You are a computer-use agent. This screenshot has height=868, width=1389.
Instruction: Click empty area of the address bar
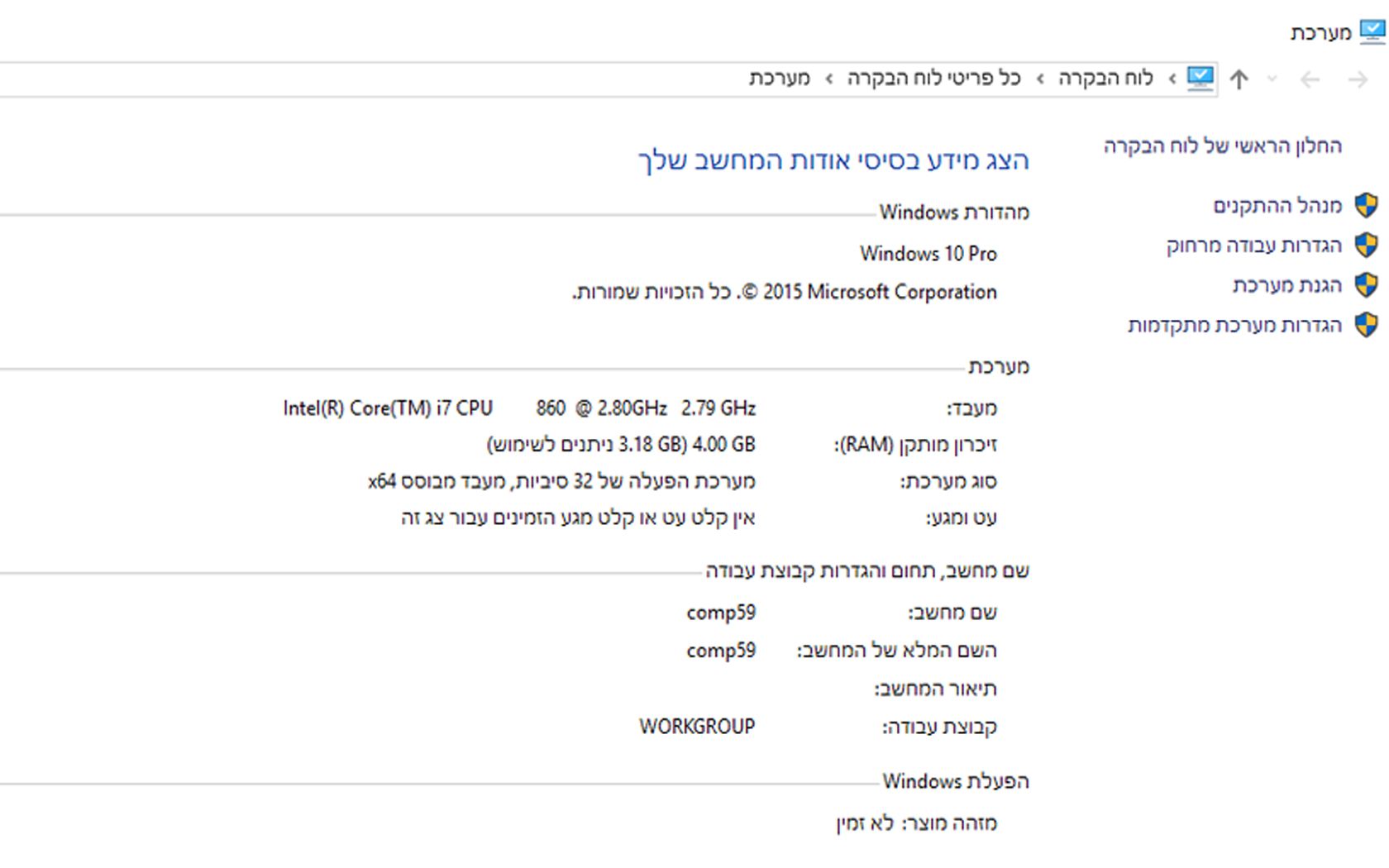[331, 79]
